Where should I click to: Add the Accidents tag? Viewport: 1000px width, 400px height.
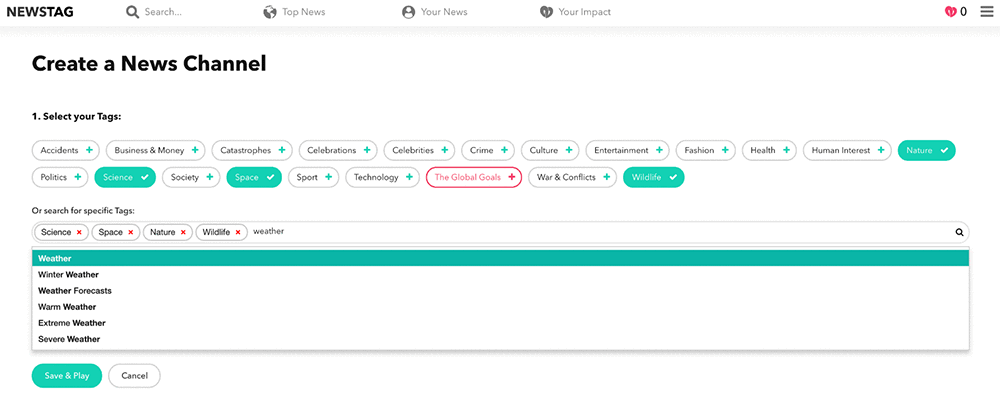click(x=66, y=151)
